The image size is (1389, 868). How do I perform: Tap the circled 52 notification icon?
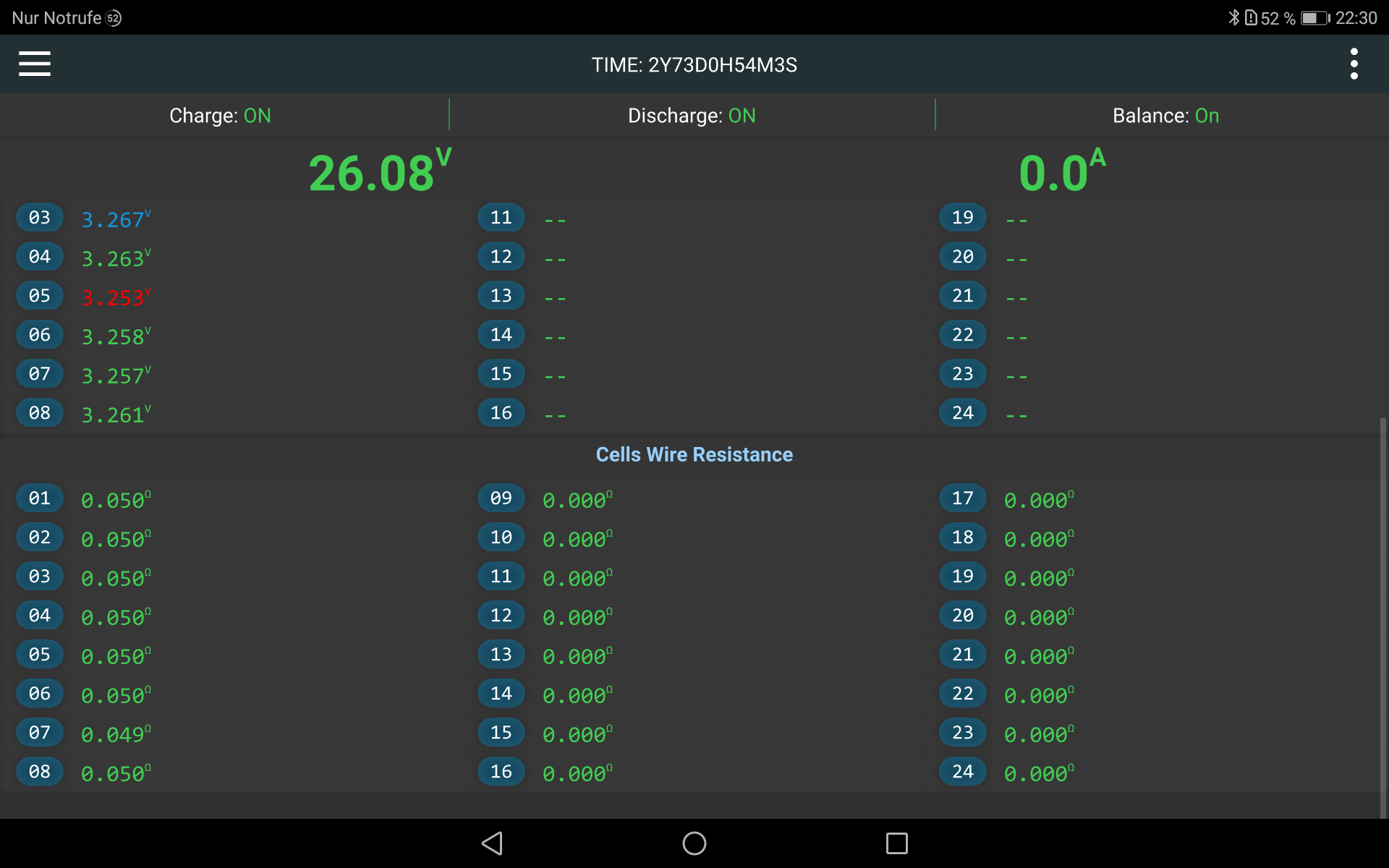(x=114, y=18)
